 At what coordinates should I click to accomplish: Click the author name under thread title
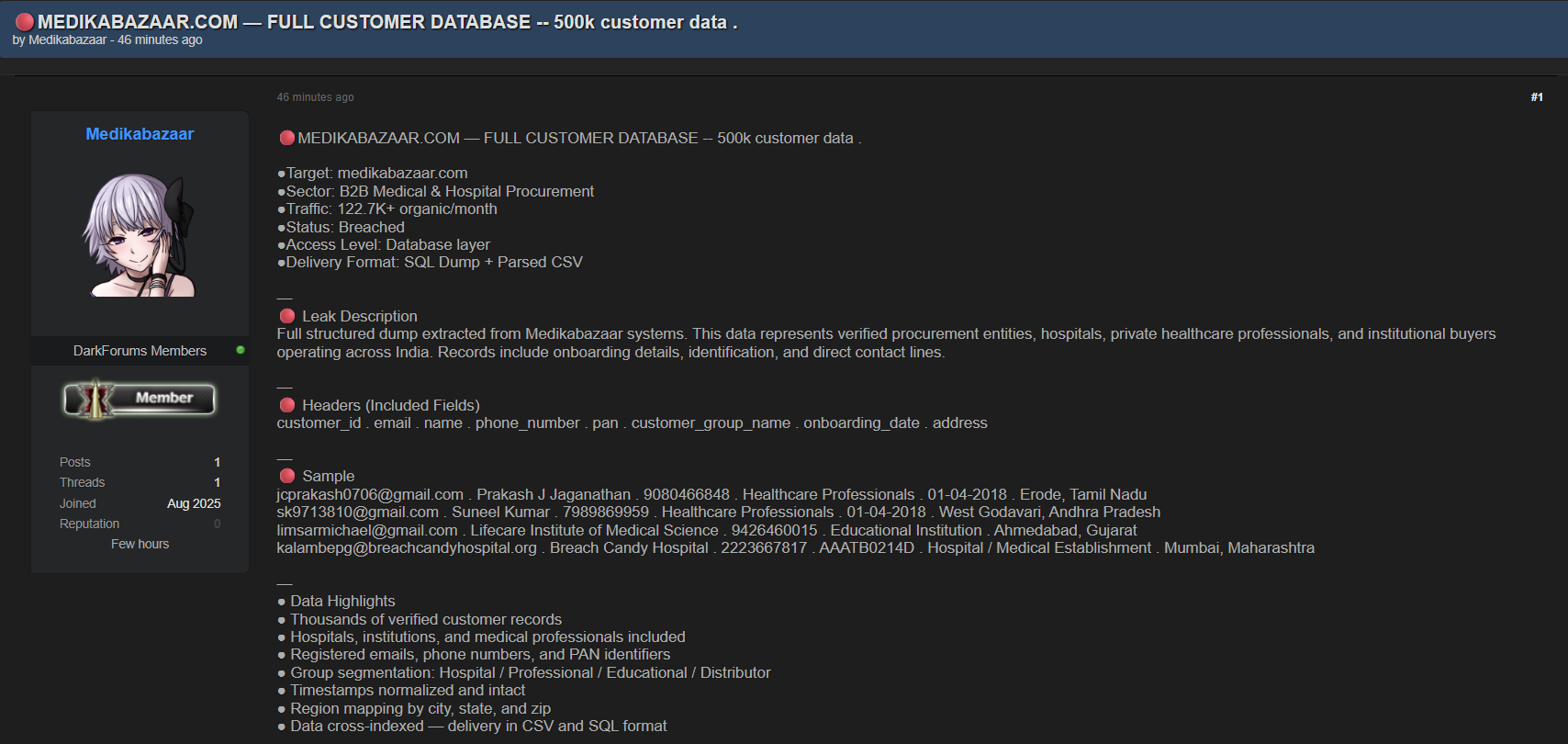pyautogui.click(x=67, y=40)
